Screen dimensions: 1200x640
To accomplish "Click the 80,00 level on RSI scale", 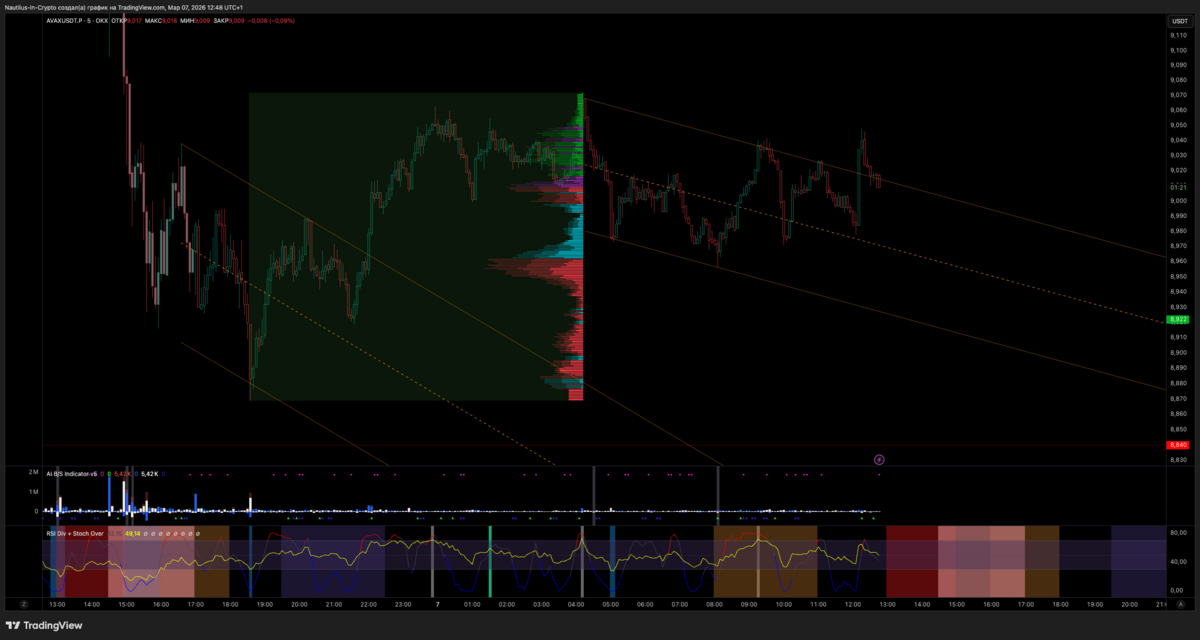I will (x=1178, y=533).
